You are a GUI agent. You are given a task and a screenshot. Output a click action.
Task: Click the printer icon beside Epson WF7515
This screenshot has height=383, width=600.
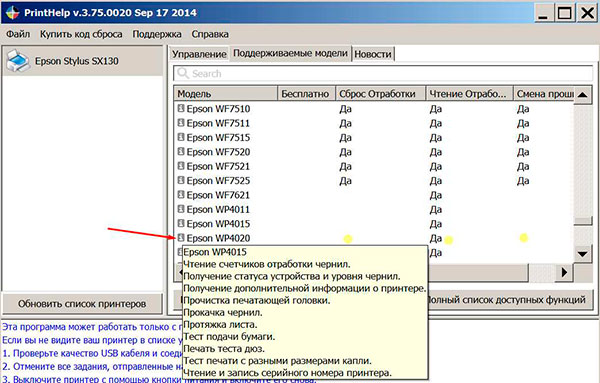pos(181,137)
